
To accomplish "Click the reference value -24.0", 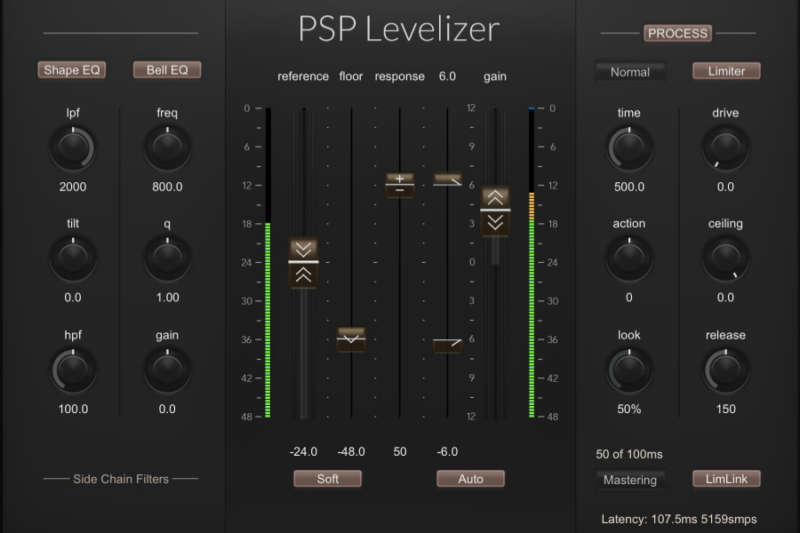I will tap(304, 452).
